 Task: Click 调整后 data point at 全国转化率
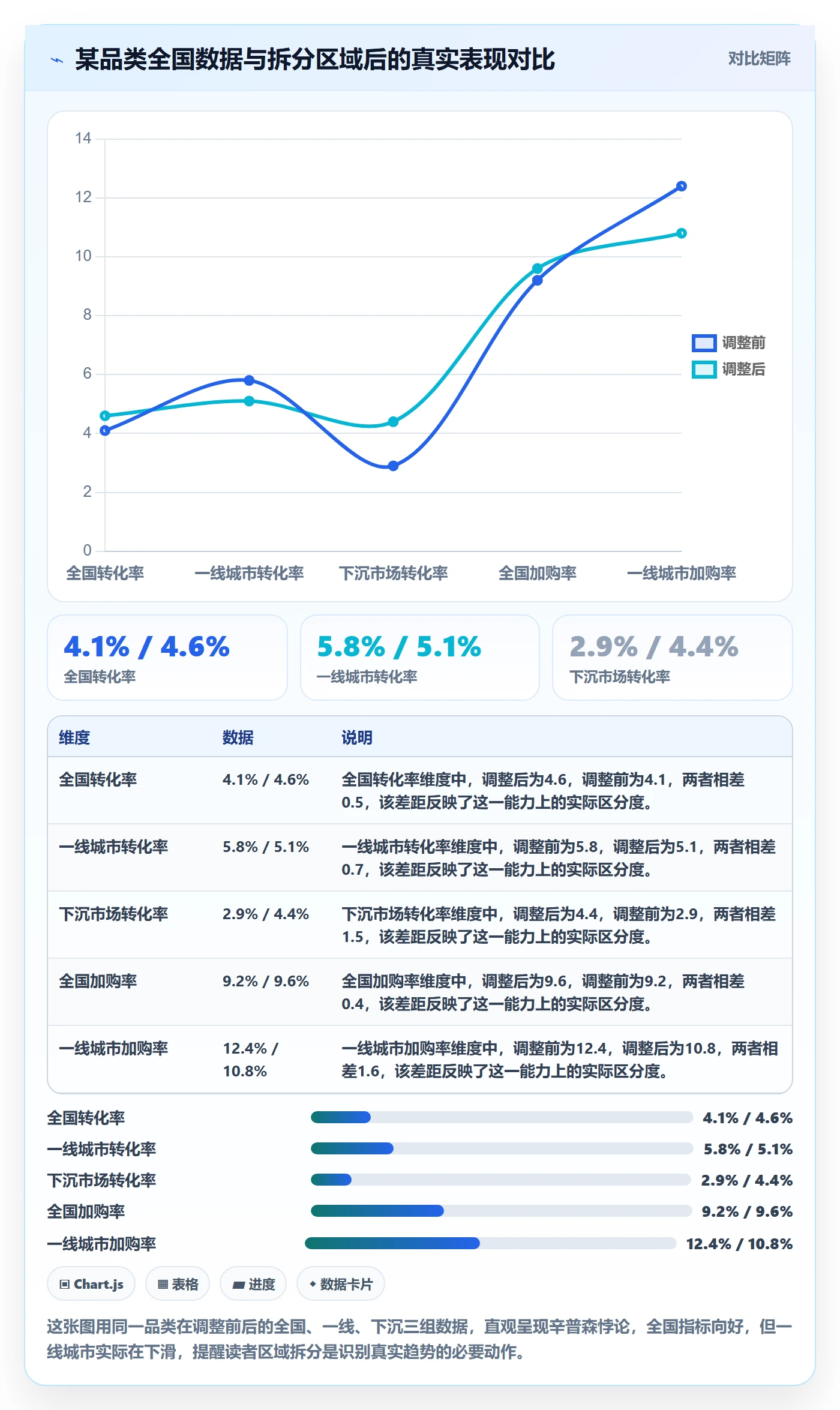[x=105, y=415]
